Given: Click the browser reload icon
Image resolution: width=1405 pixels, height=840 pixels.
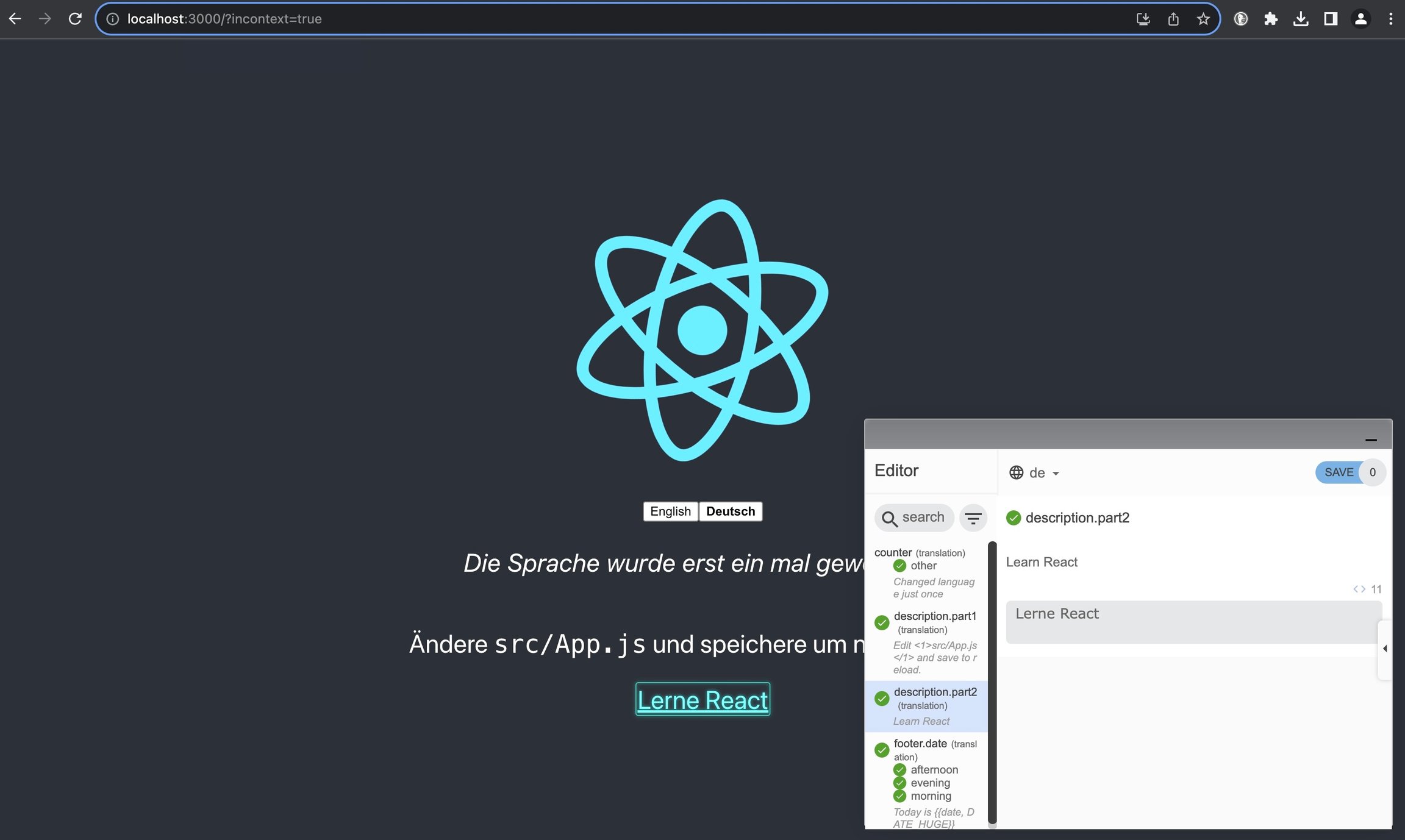Looking at the screenshot, I should [75, 19].
